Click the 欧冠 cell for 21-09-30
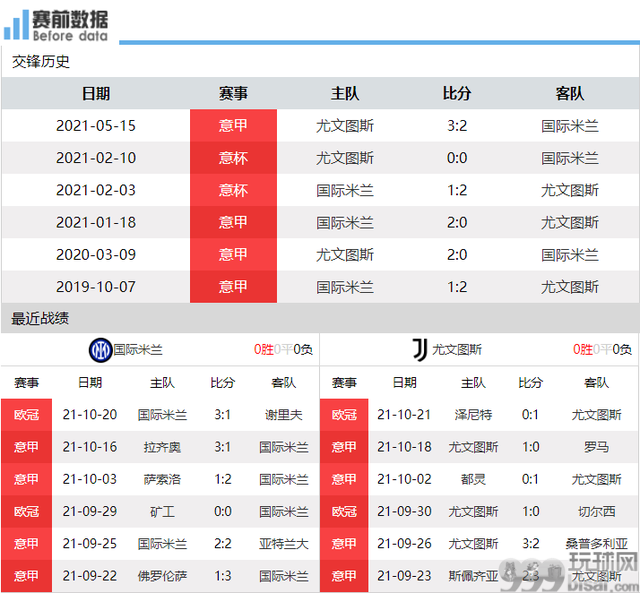This screenshot has width=640, height=593. (344, 511)
